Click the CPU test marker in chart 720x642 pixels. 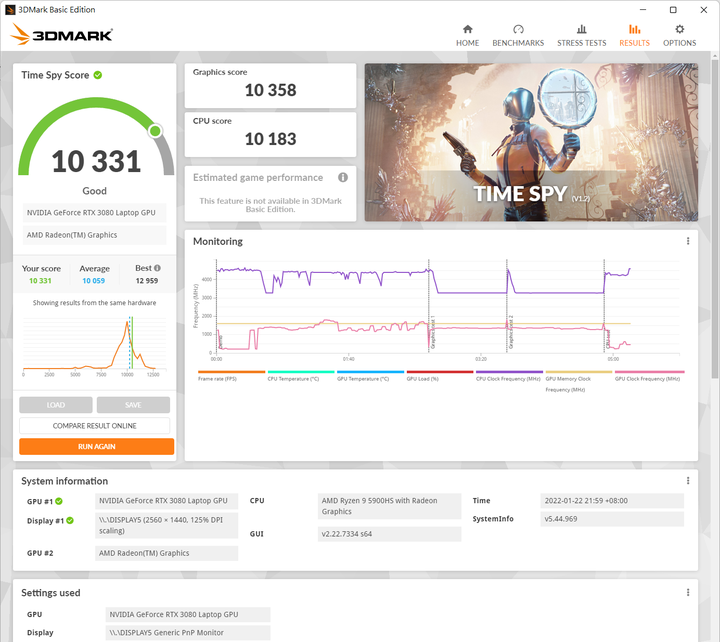pyautogui.click(x=608, y=340)
